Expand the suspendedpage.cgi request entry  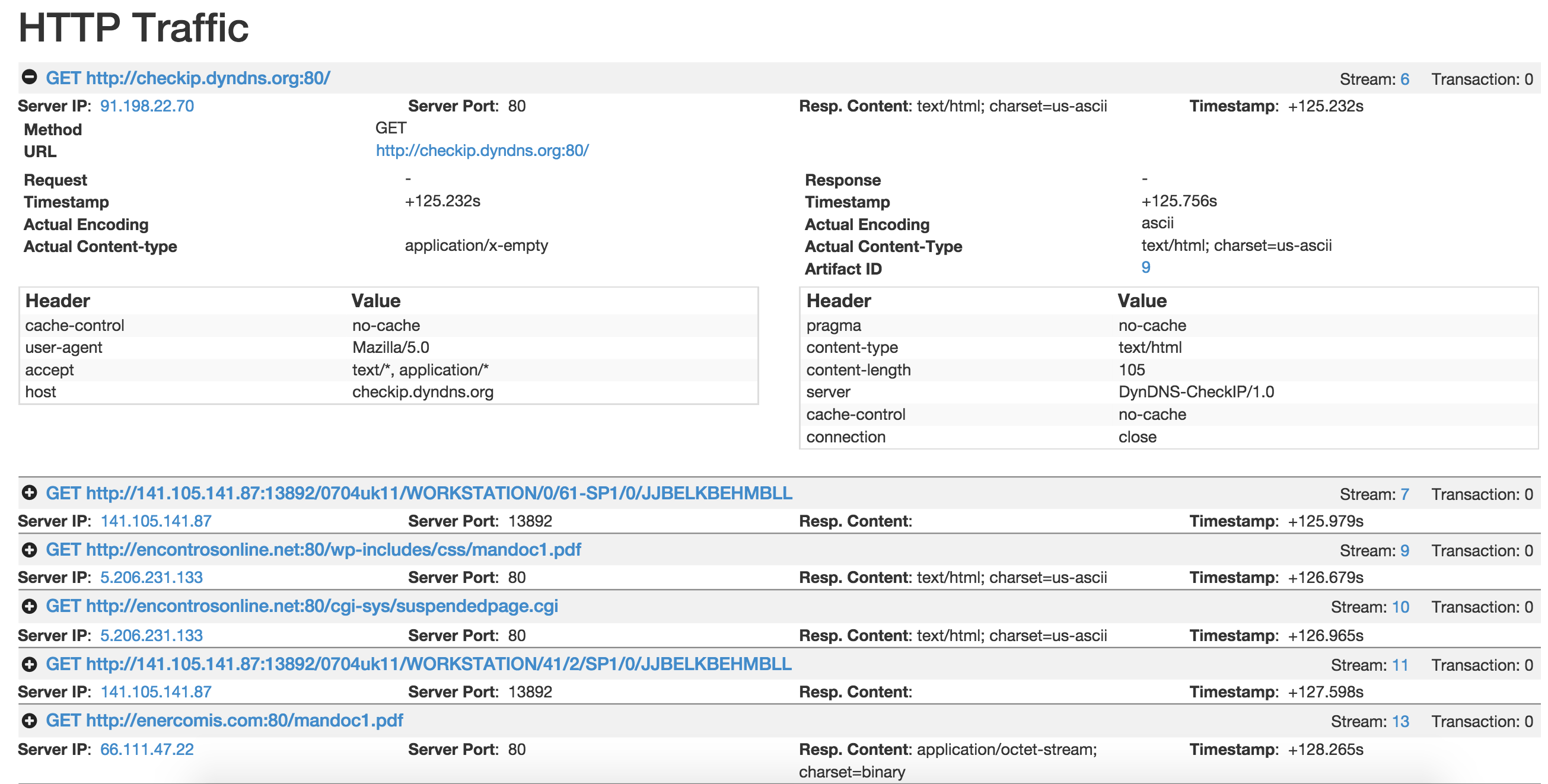click(x=29, y=606)
